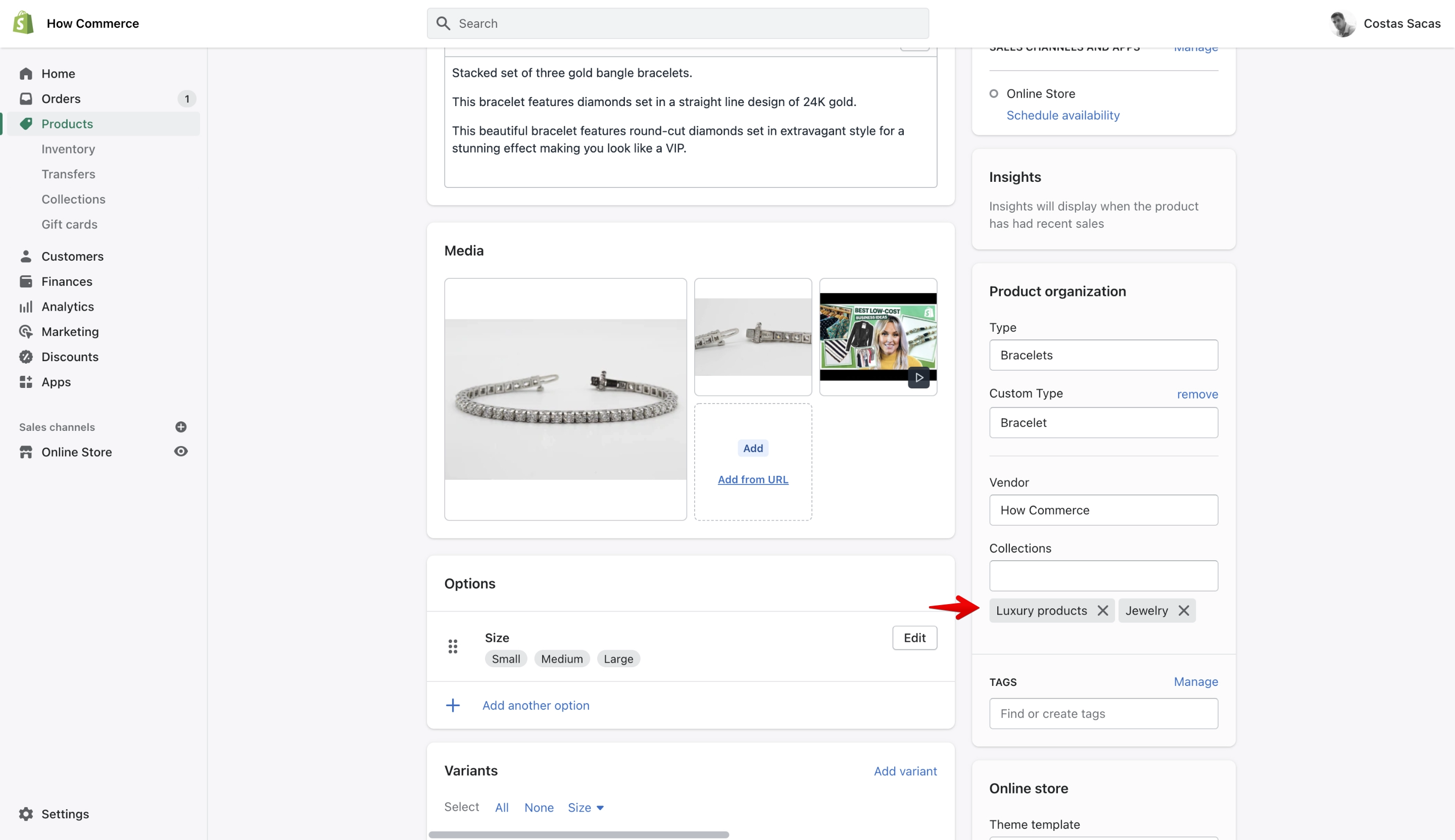Click the Customers person icon

[x=25, y=256]
